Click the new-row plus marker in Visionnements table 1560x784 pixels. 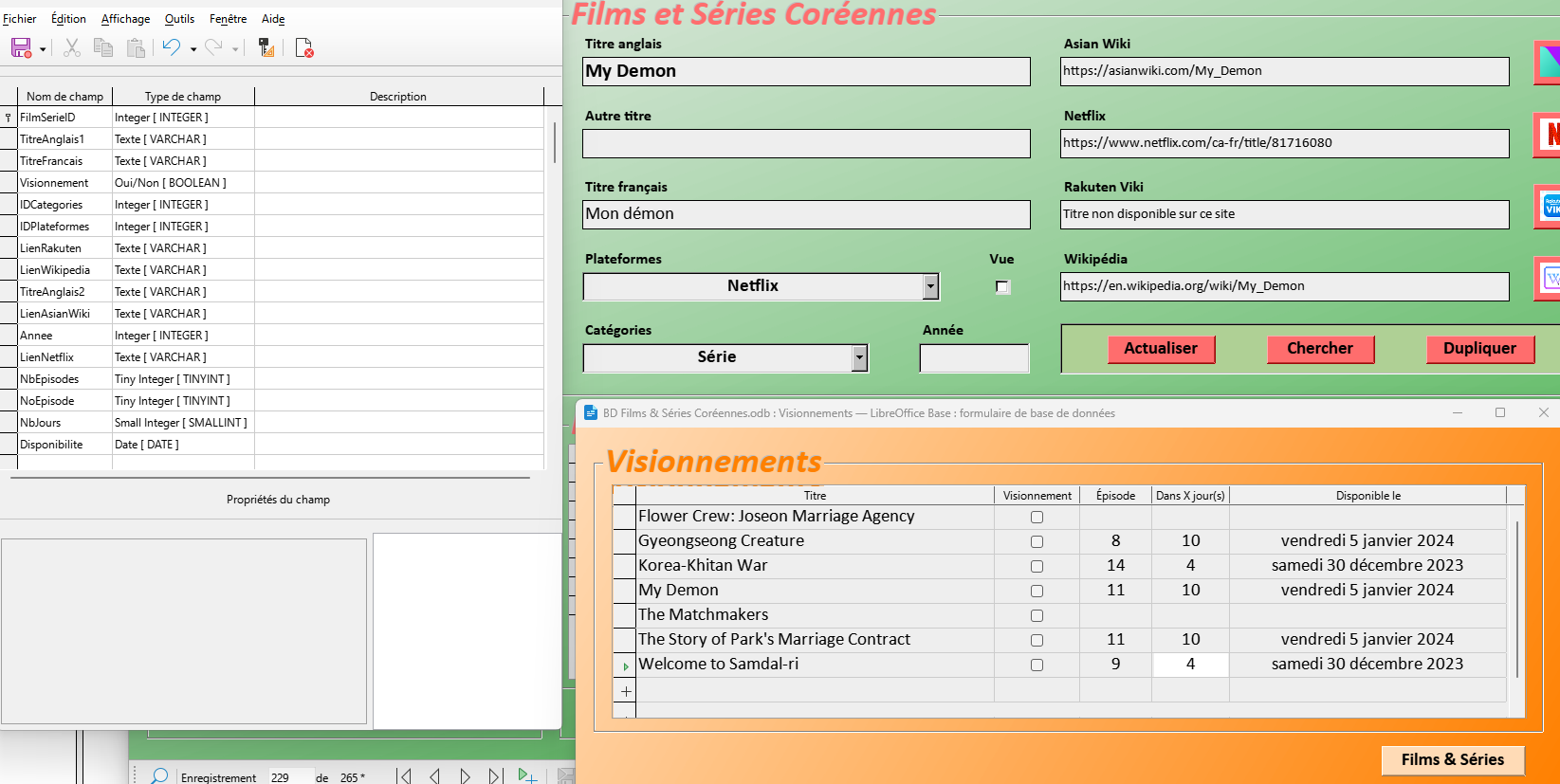[625, 691]
